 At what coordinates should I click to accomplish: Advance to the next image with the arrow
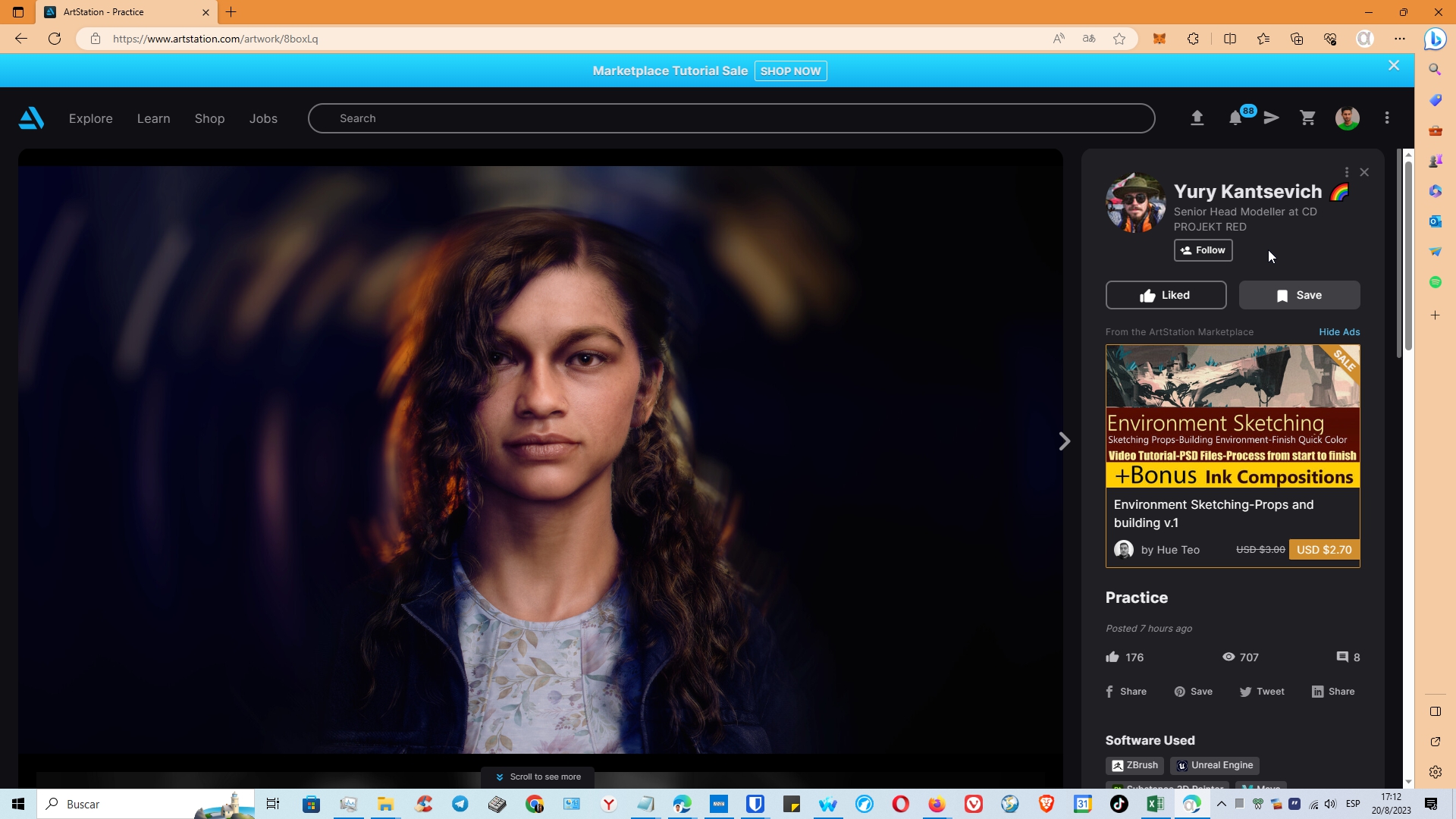(x=1064, y=441)
